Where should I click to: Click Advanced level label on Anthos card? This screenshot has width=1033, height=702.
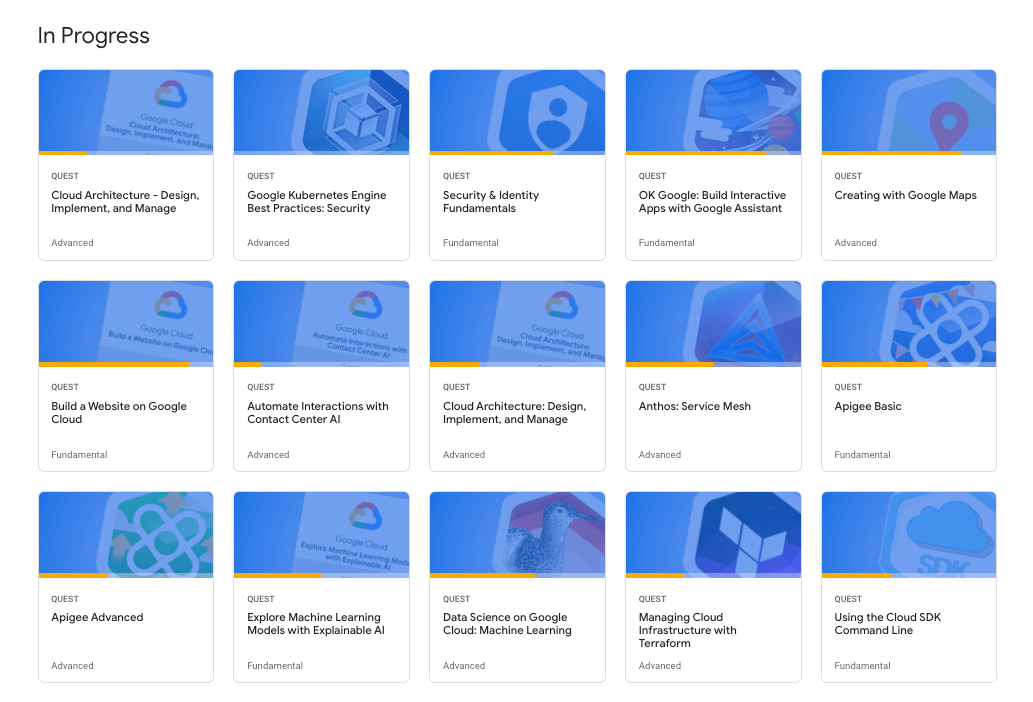click(x=659, y=455)
